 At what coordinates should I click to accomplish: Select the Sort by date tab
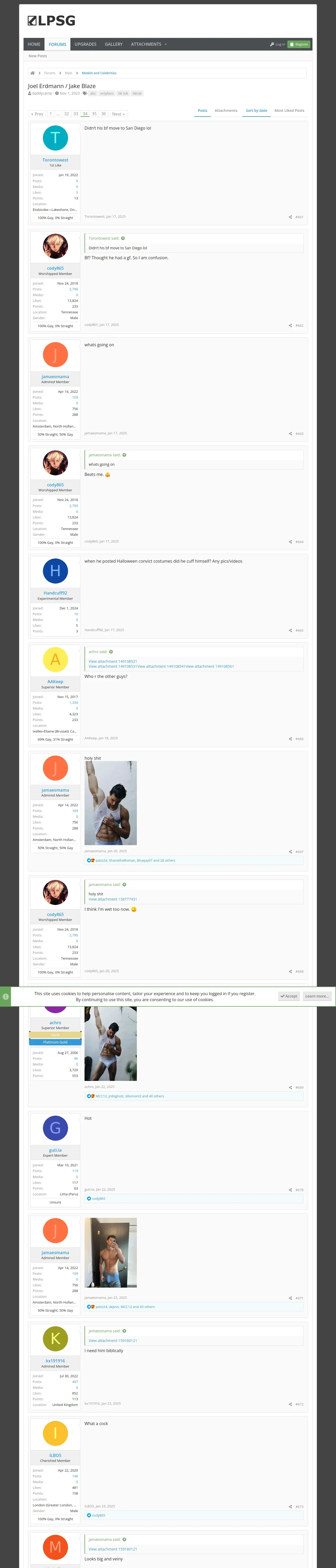(x=256, y=111)
